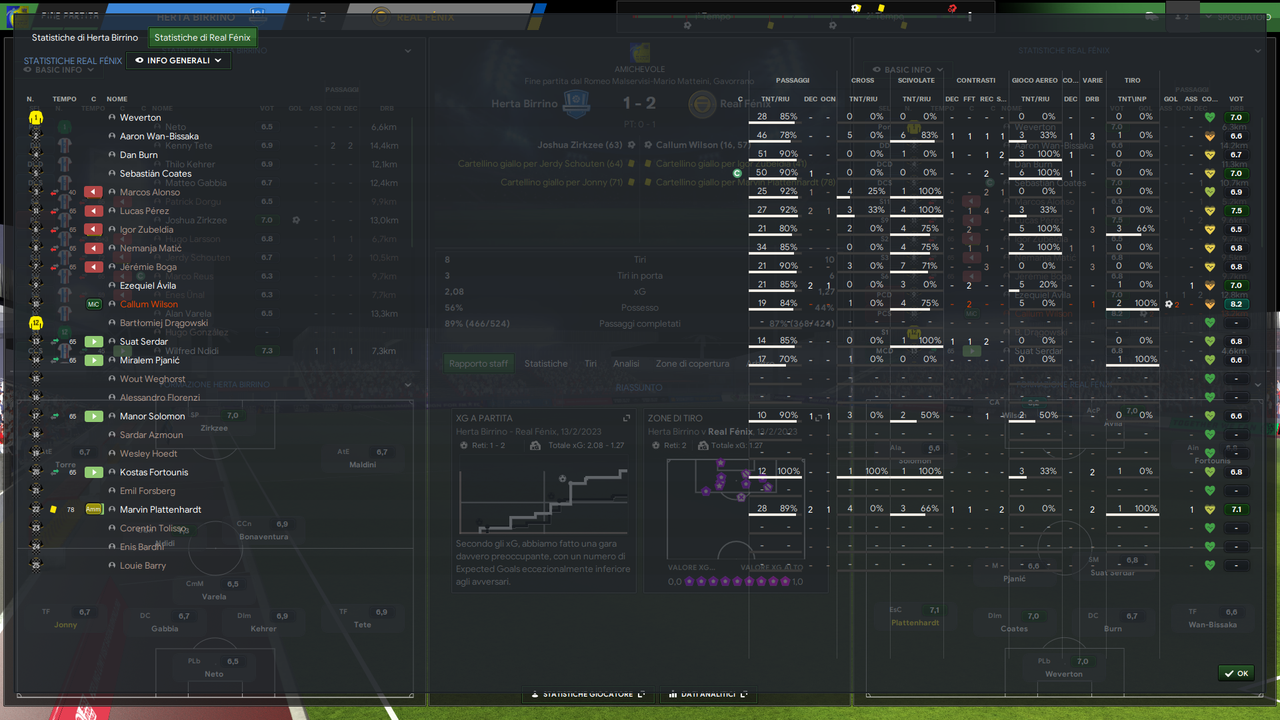Screen dimensions: 1280x720
Task: Select the Corentin Tolisso row name
Action: tap(153, 528)
